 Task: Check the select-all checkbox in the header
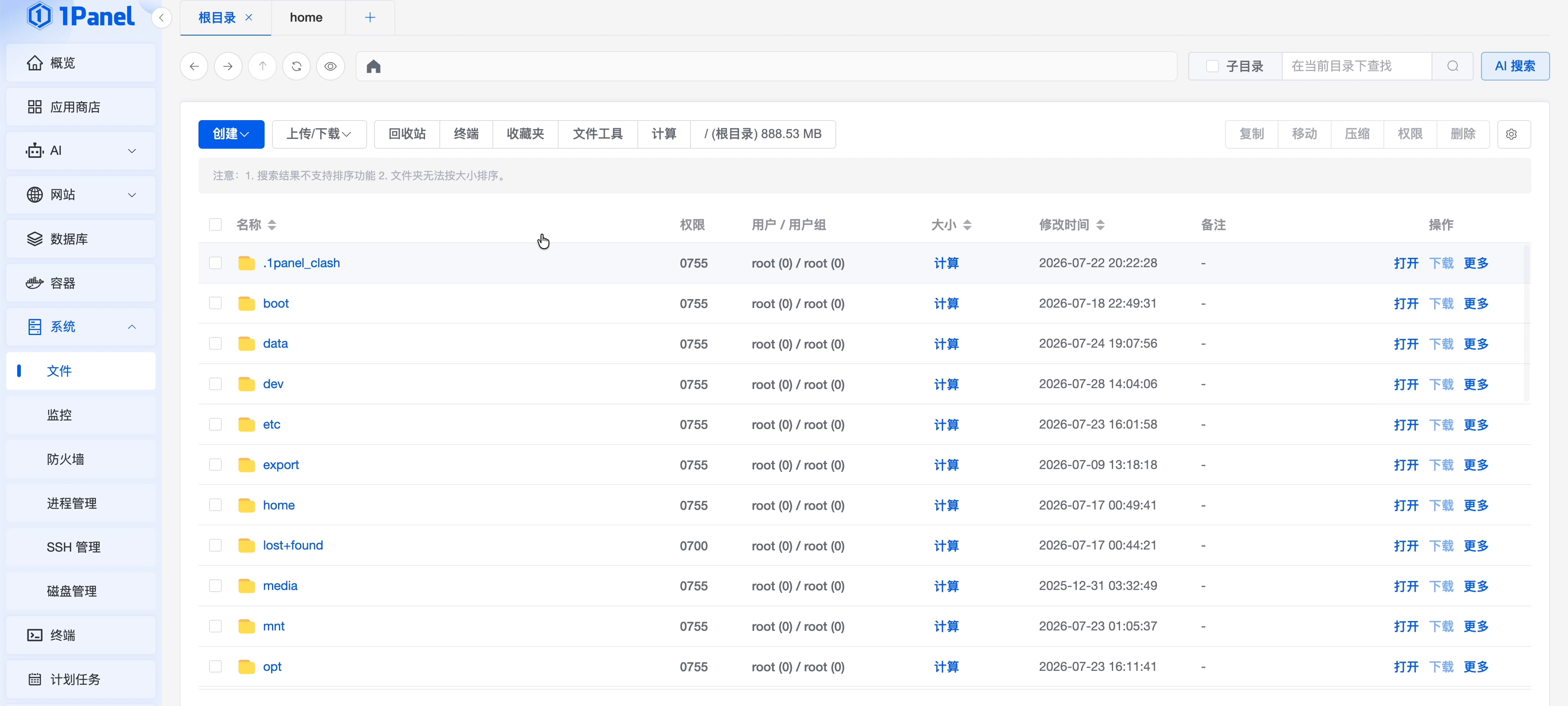[x=216, y=225]
